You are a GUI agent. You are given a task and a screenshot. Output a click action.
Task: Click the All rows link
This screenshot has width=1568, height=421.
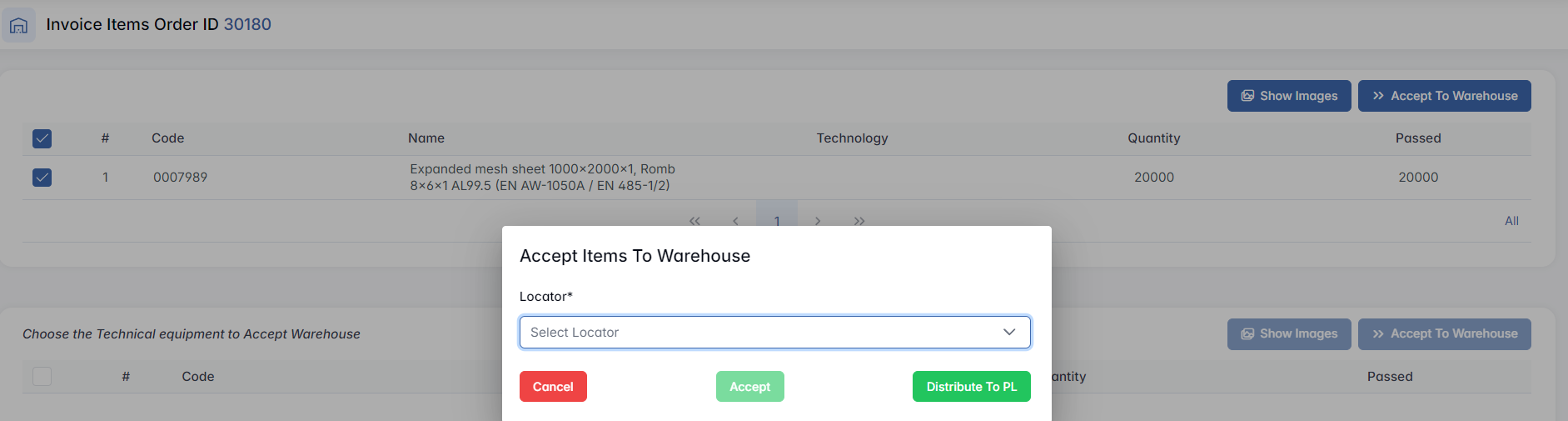[x=1511, y=221]
